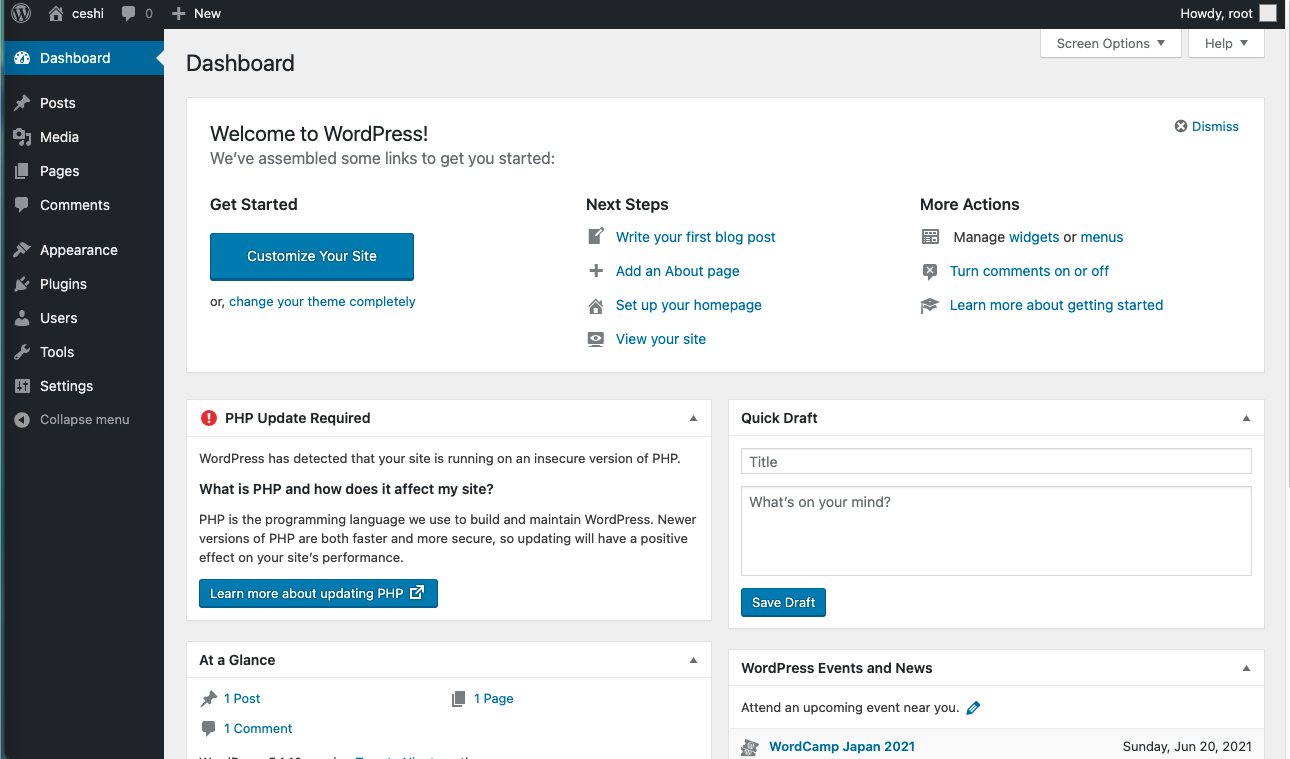Click pushpin icon next to 1 Post
This screenshot has width=1290, height=759.
[209, 699]
